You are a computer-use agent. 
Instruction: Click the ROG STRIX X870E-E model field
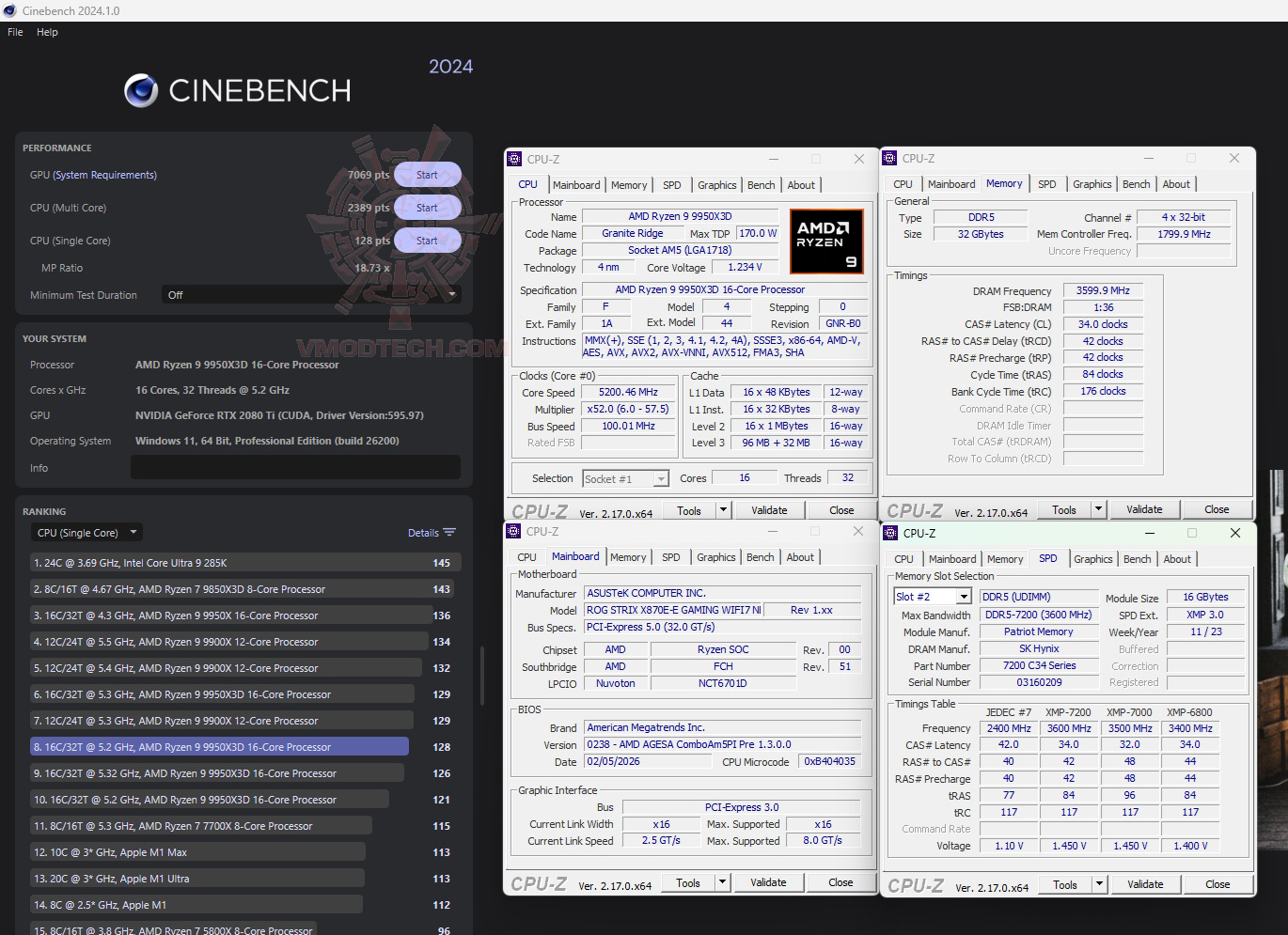673,610
